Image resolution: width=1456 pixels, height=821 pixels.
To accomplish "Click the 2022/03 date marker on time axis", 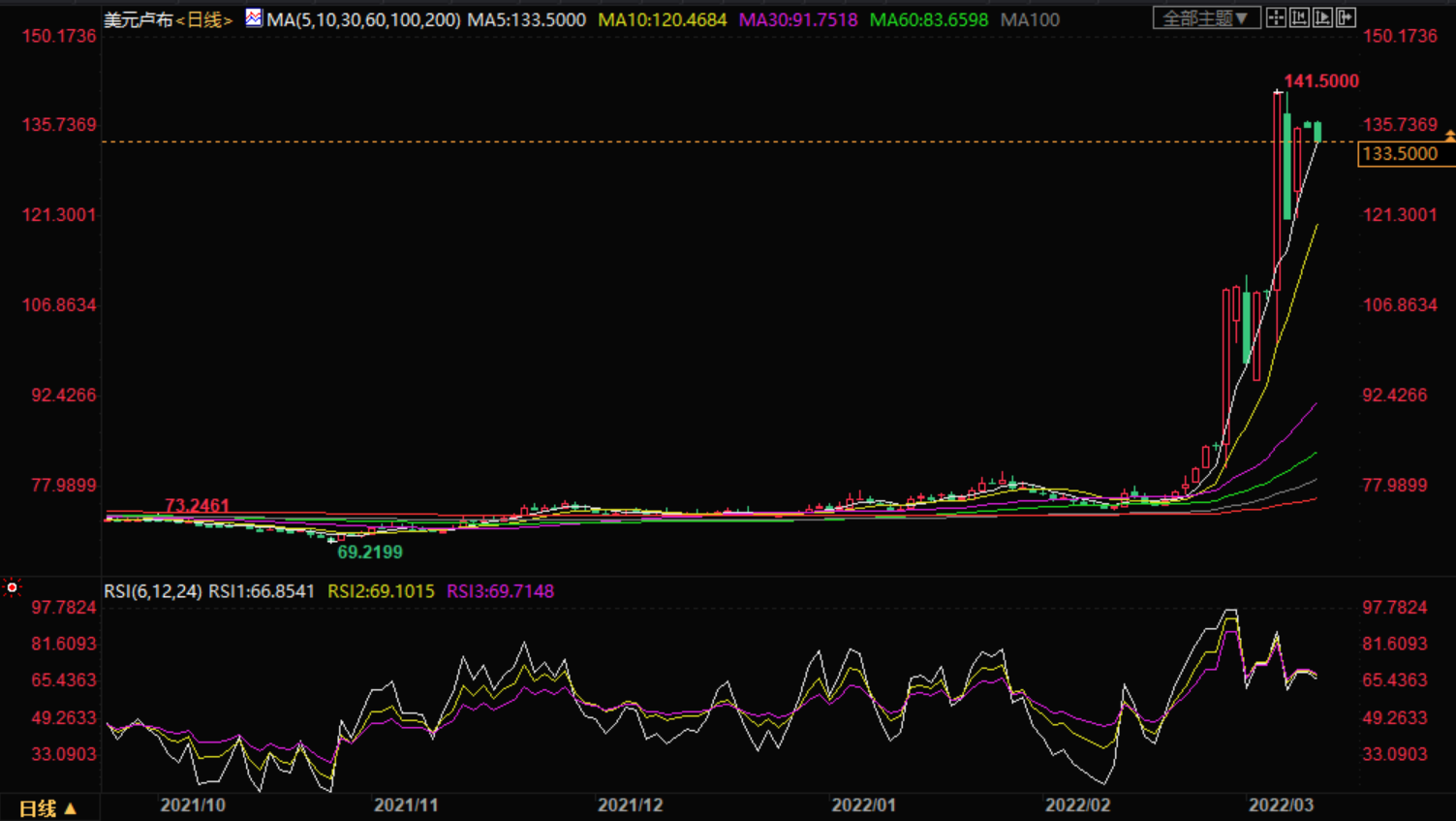I will (x=1281, y=805).
